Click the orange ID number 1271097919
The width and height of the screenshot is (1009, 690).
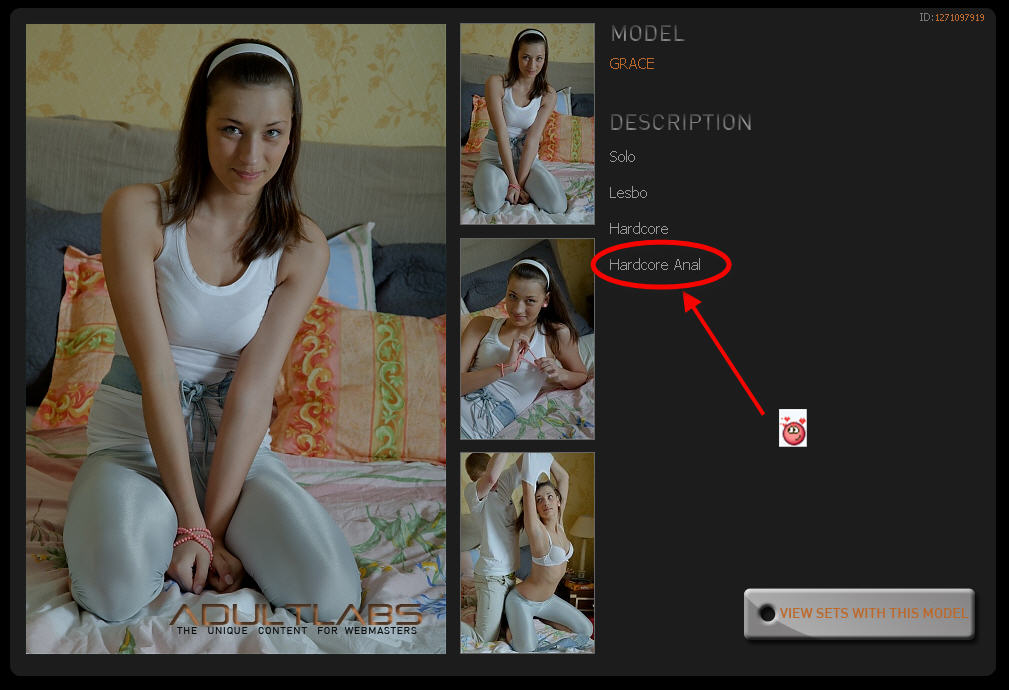959,18
